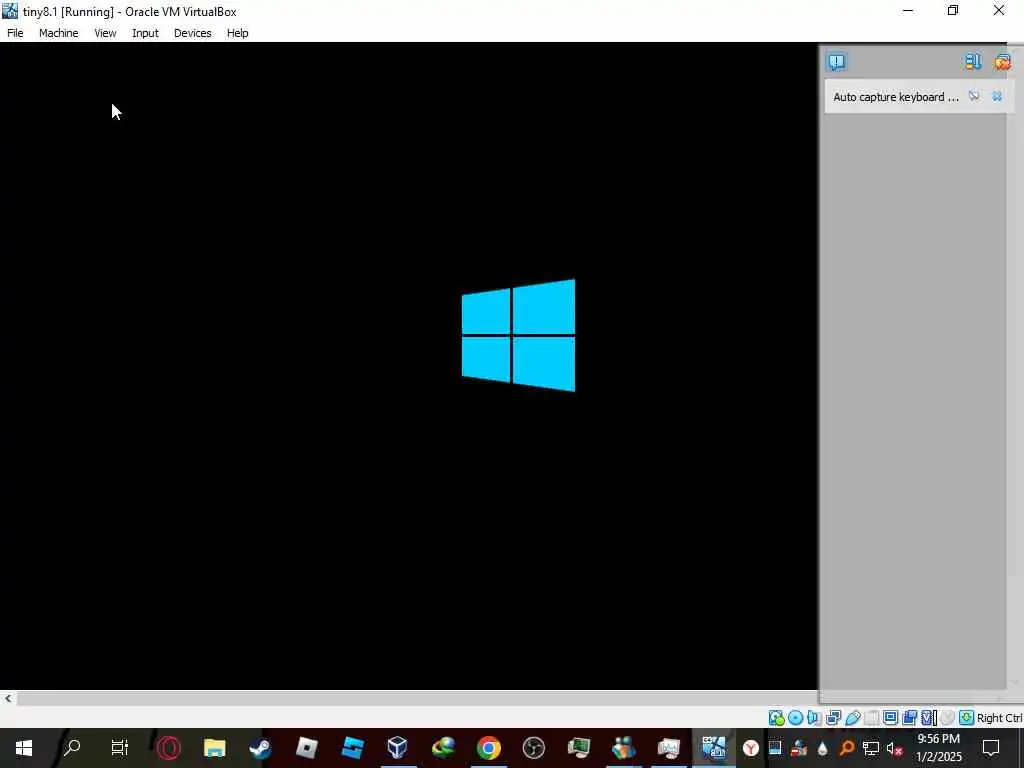Open Internet Download Manager from taskbar
The image size is (1024, 768).
(443, 748)
